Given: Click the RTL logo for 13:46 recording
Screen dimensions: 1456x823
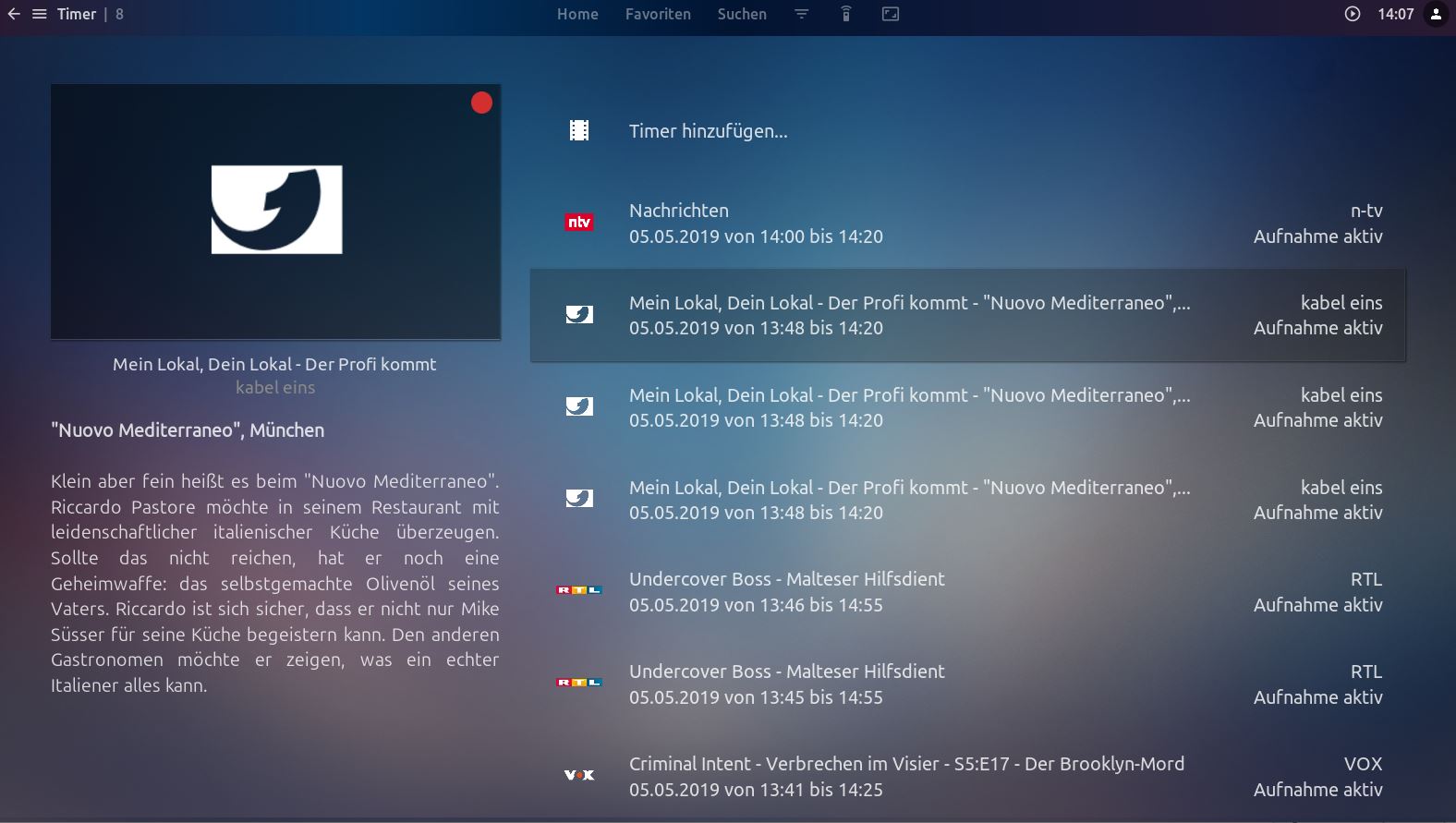Looking at the screenshot, I should pyautogui.click(x=579, y=589).
